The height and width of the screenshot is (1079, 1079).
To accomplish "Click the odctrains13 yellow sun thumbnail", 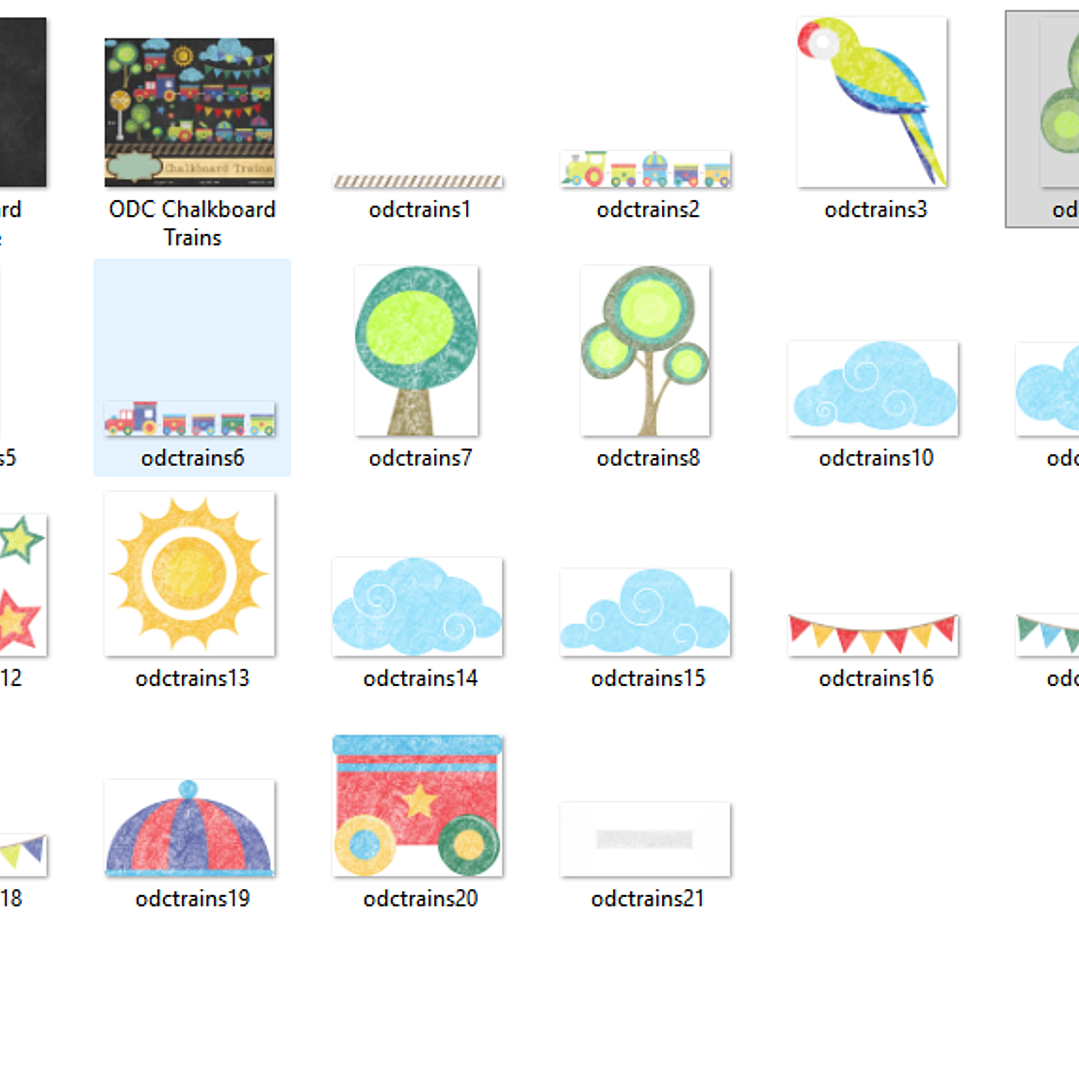I will pyautogui.click(x=189, y=574).
